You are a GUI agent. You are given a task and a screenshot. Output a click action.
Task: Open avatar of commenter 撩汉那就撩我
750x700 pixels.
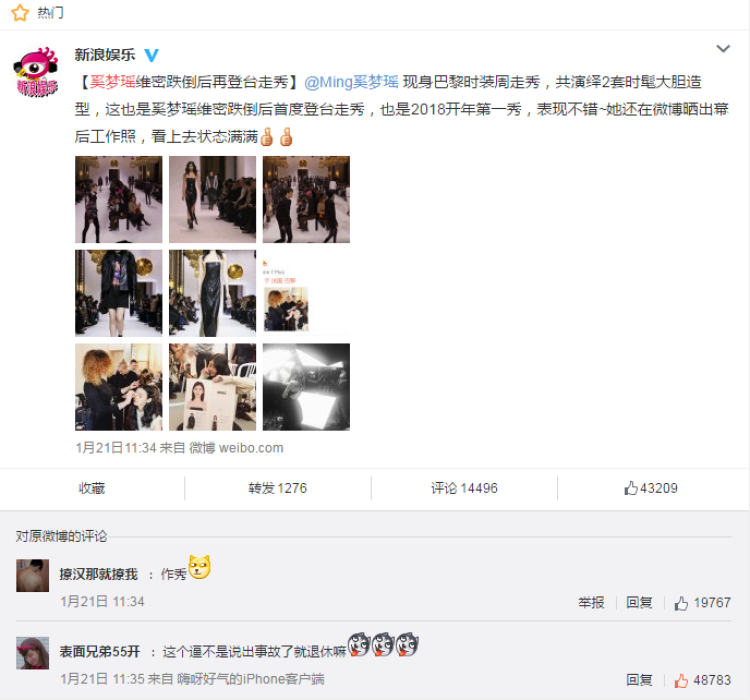tap(33, 576)
